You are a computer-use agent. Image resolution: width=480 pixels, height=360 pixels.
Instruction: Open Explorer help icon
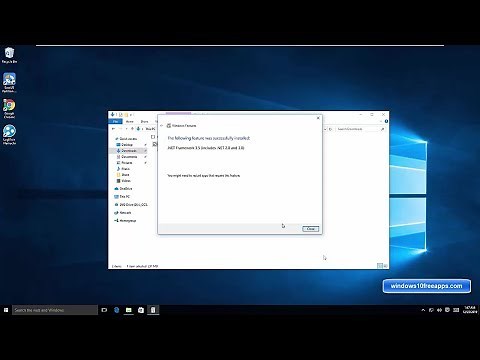(386, 121)
